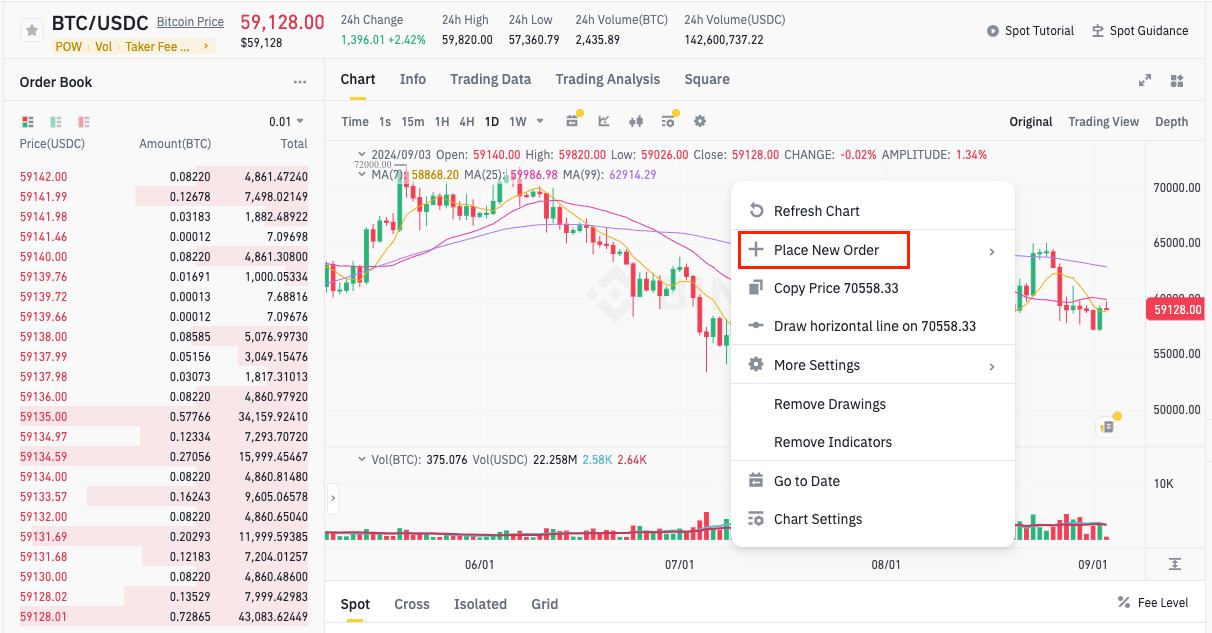The width and height of the screenshot is (1212, 633).
Task: Click the refresh icon in the context menu
Action: click(756, 211)
